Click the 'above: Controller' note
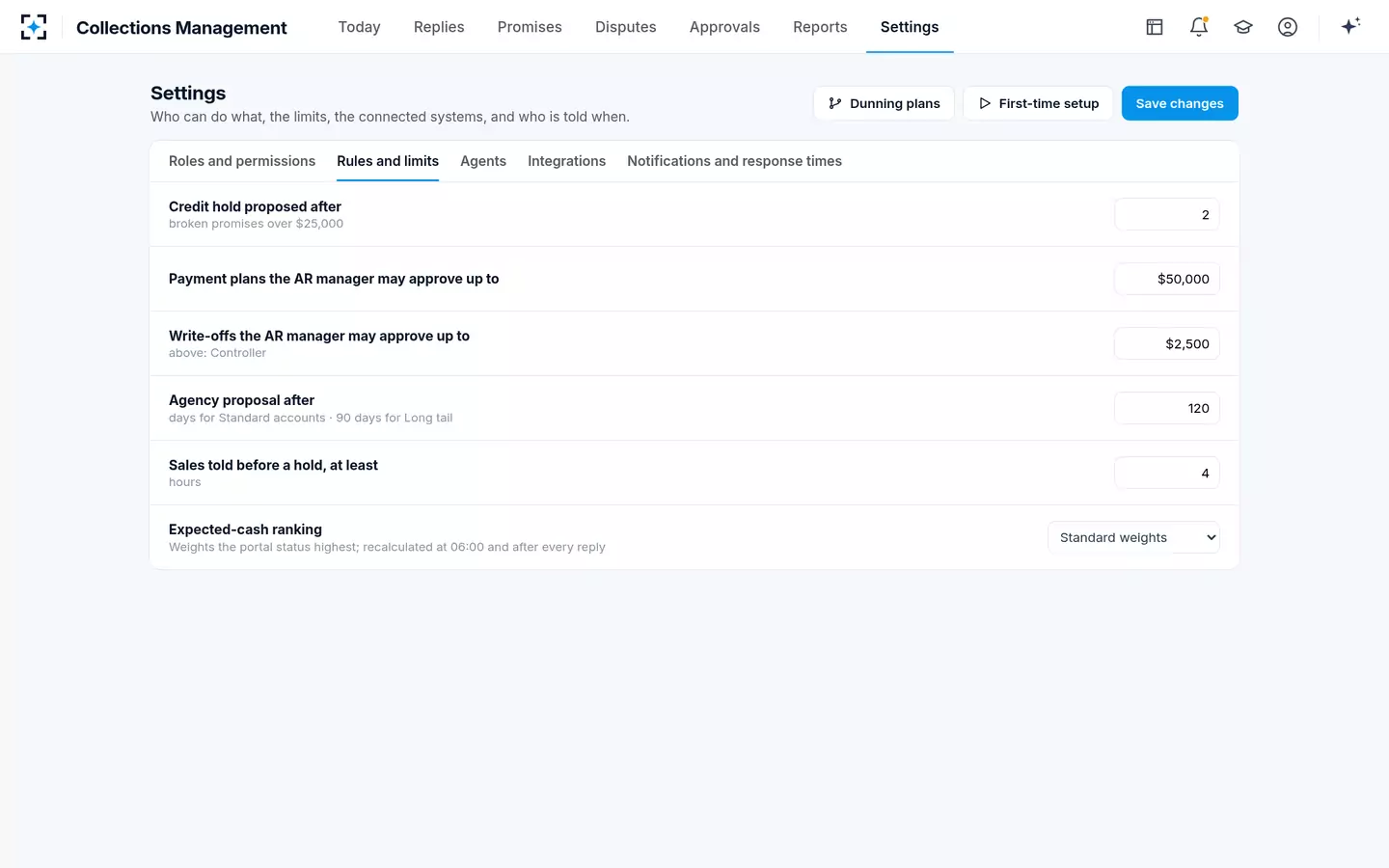 (217, 353)
